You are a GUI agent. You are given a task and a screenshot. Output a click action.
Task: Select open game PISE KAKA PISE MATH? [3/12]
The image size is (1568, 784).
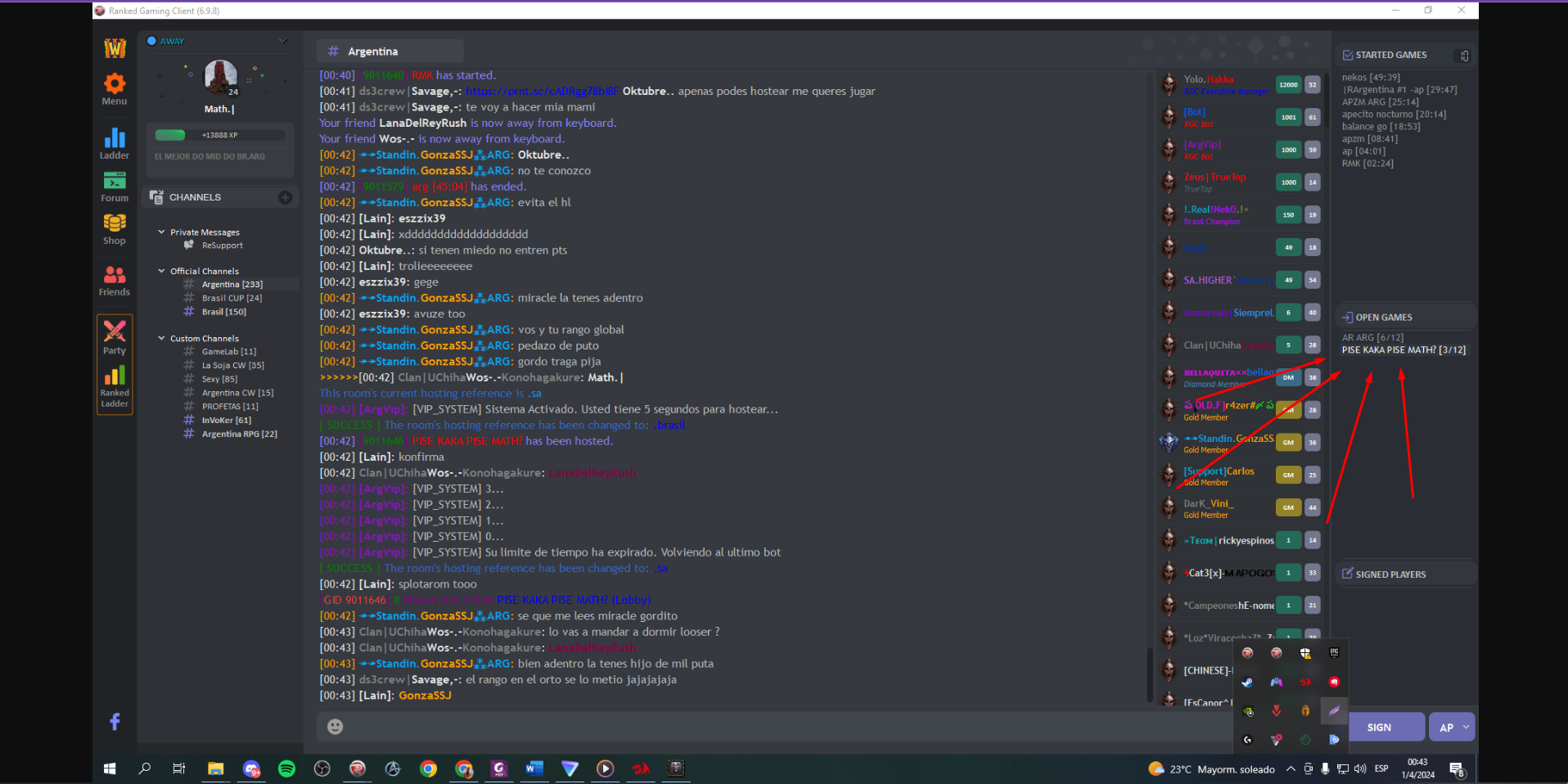click(1404, 350)
